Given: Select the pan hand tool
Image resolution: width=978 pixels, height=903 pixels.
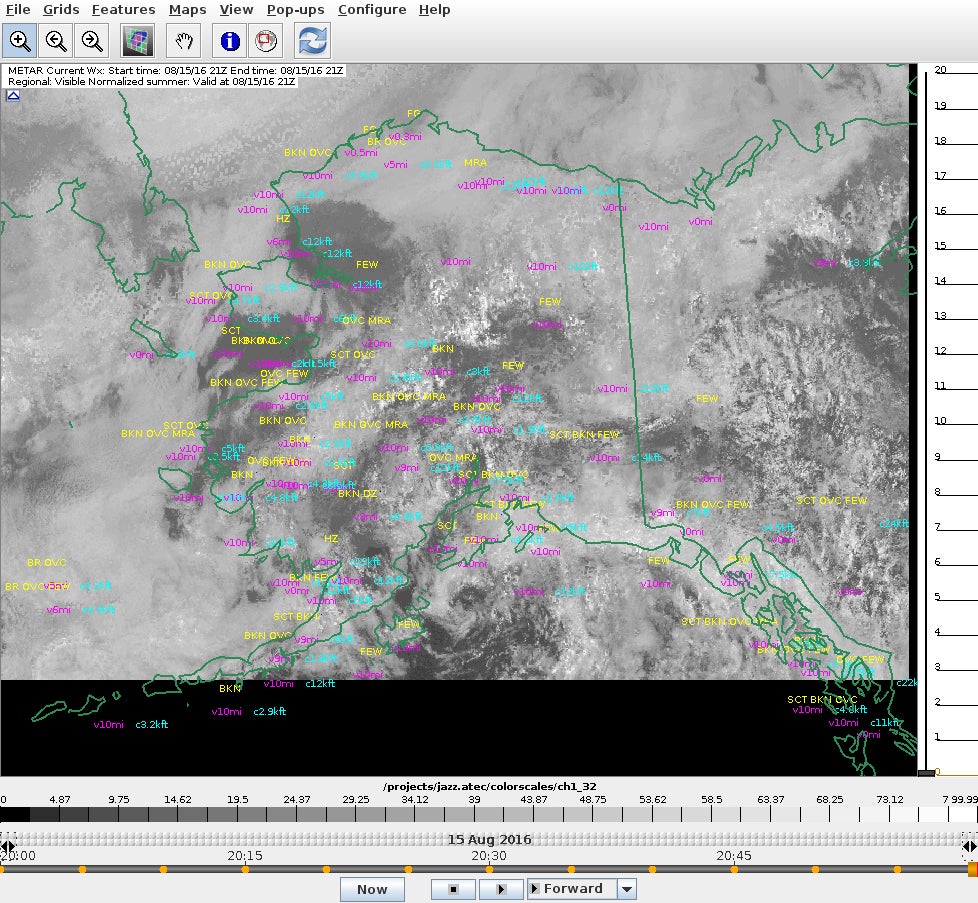Looking at the screenshot, I should tap(185, 41).
